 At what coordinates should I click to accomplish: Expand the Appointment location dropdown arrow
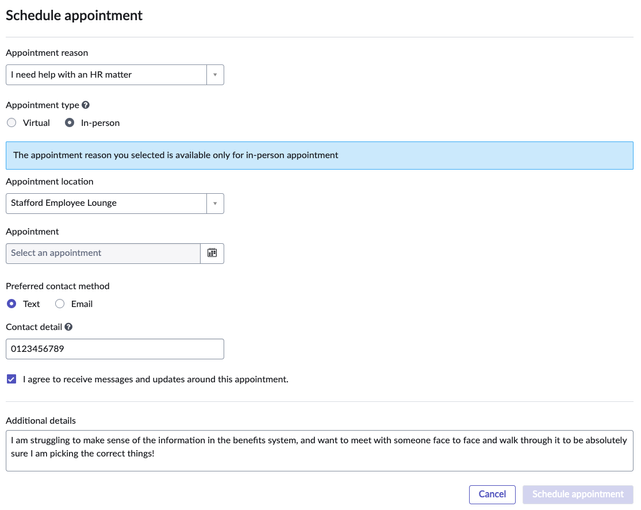click(215, 204)
